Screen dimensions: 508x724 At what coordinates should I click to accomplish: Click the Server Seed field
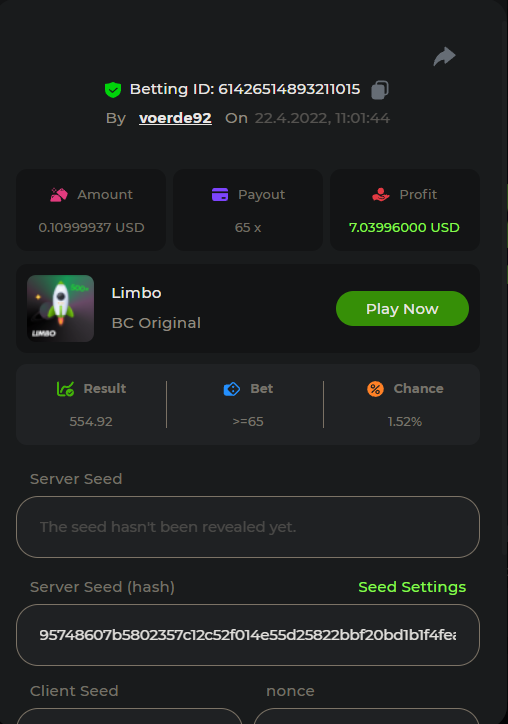[248, 527]
